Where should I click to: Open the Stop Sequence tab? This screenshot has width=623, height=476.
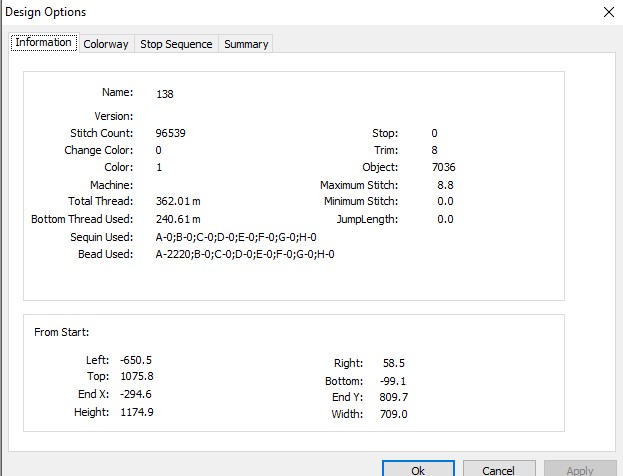click(176, 44)
